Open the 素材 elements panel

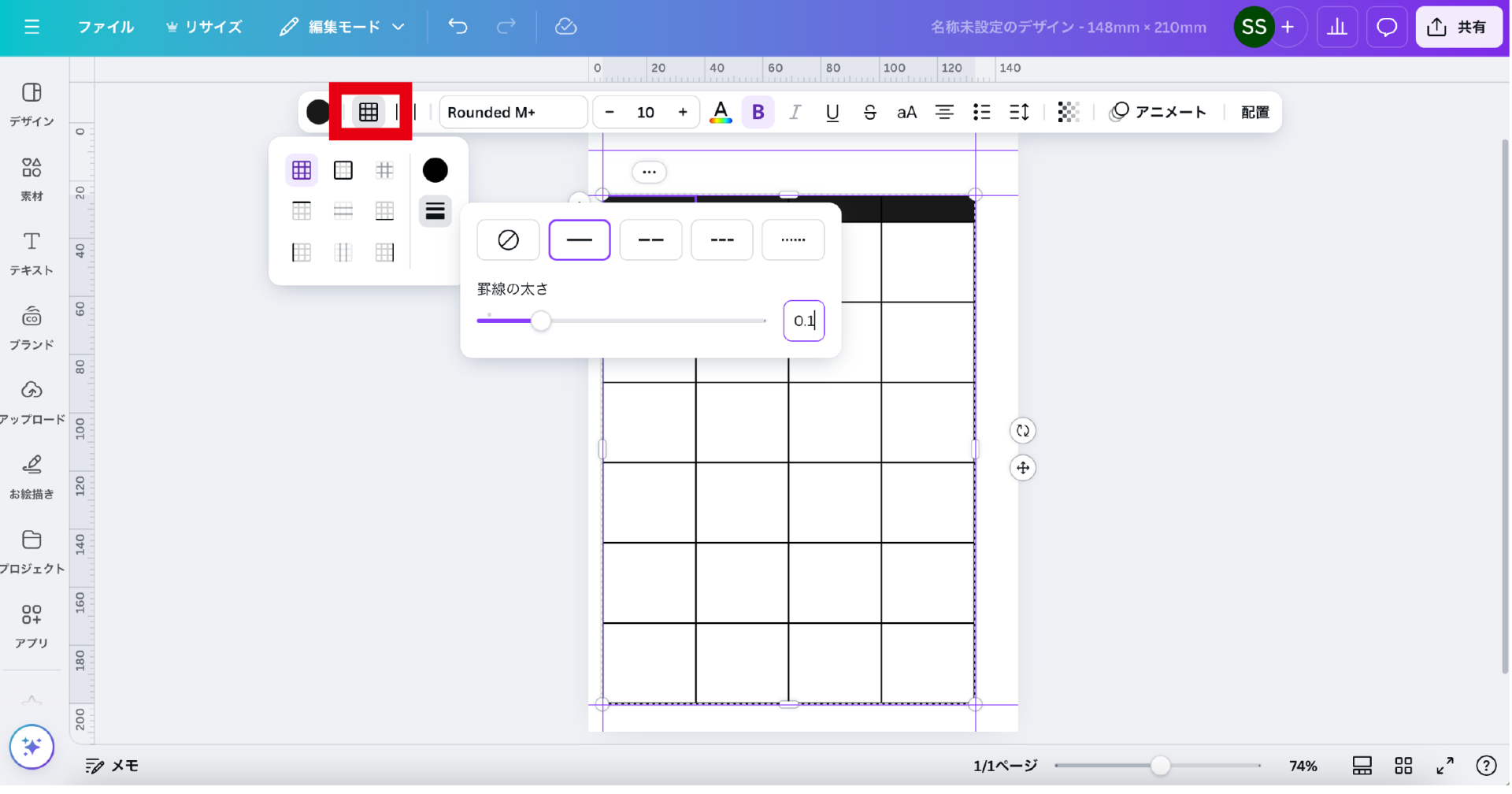[31, 178]
